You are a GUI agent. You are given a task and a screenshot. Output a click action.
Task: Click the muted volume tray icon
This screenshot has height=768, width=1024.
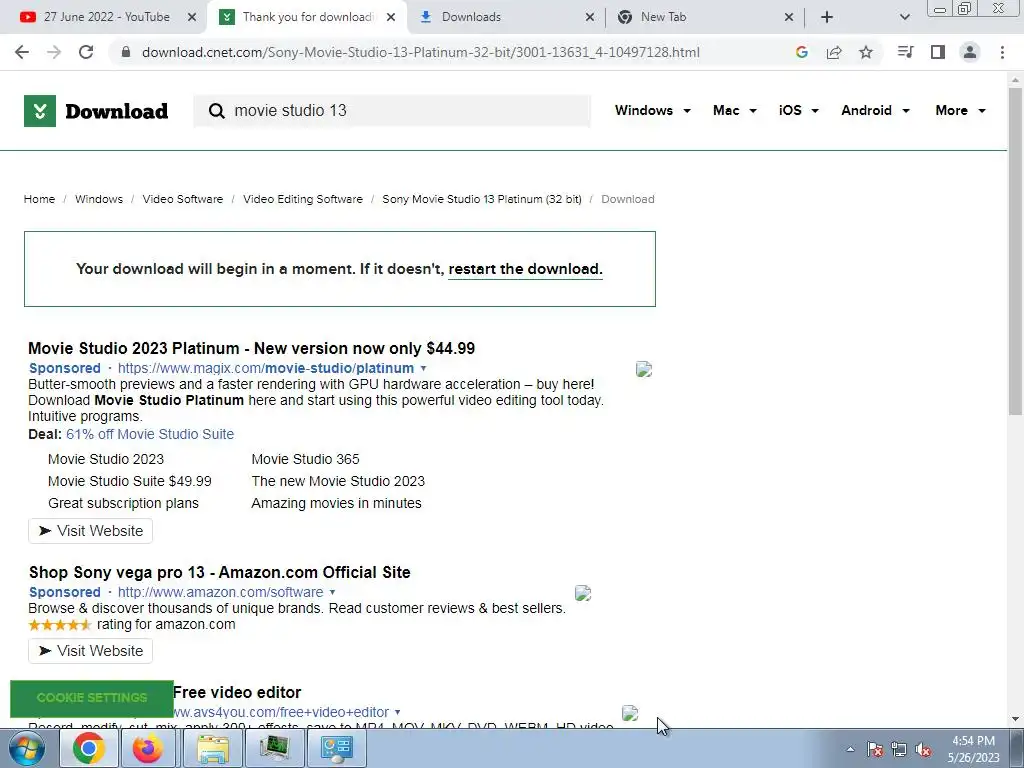coord(923,750)
